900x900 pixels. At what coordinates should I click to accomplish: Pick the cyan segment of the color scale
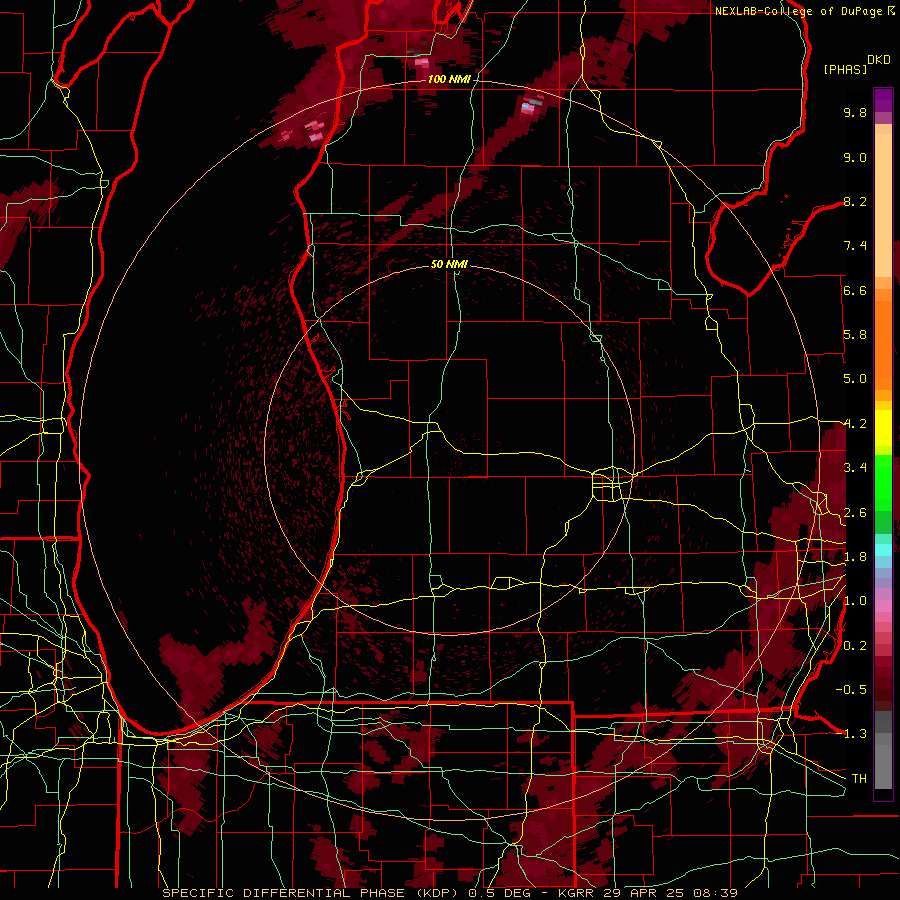tap(883, 550)
